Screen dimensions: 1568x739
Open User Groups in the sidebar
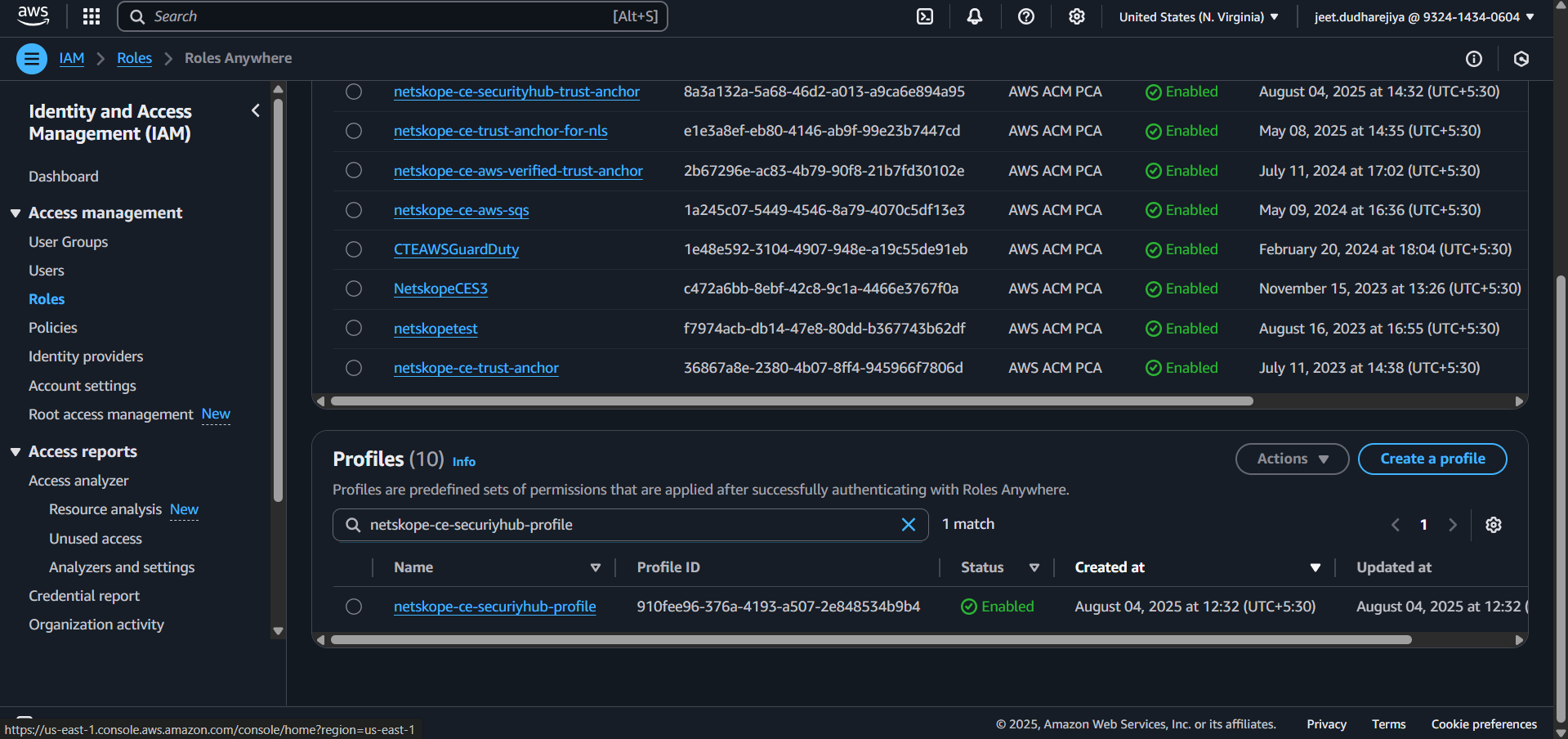coord(69,242)
